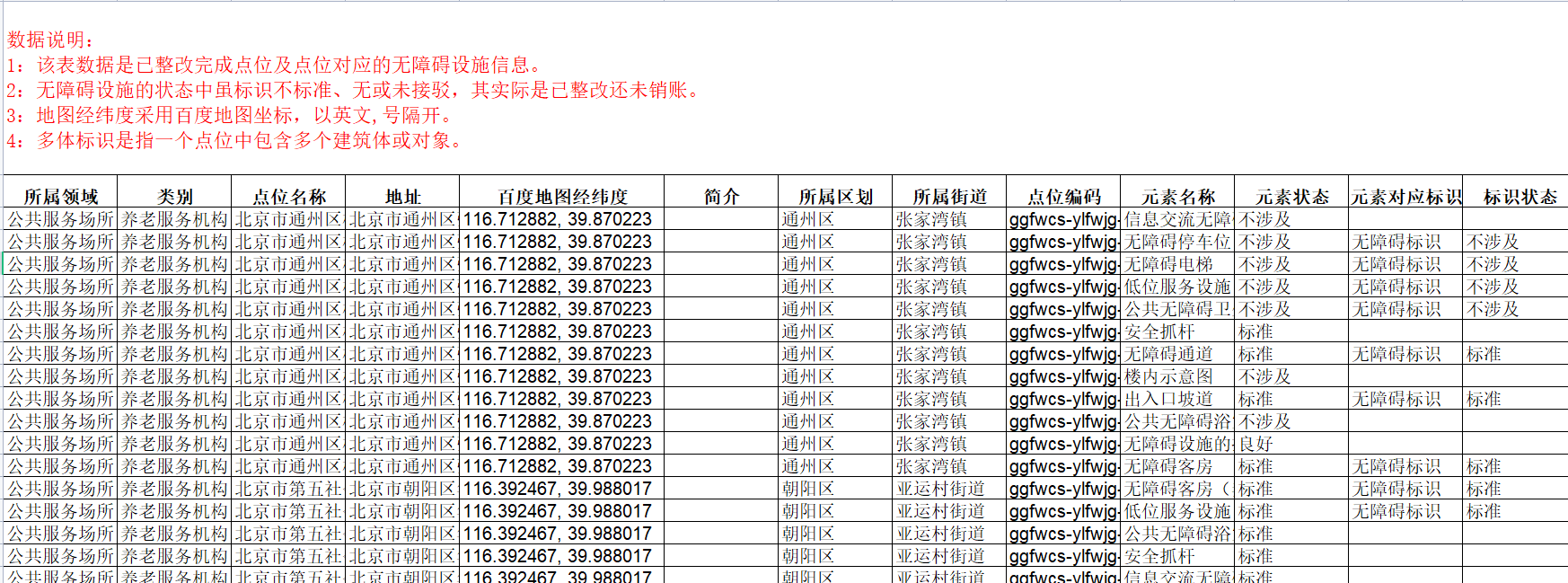Click the 百度地图经纬度 header cell

(562, 196)
